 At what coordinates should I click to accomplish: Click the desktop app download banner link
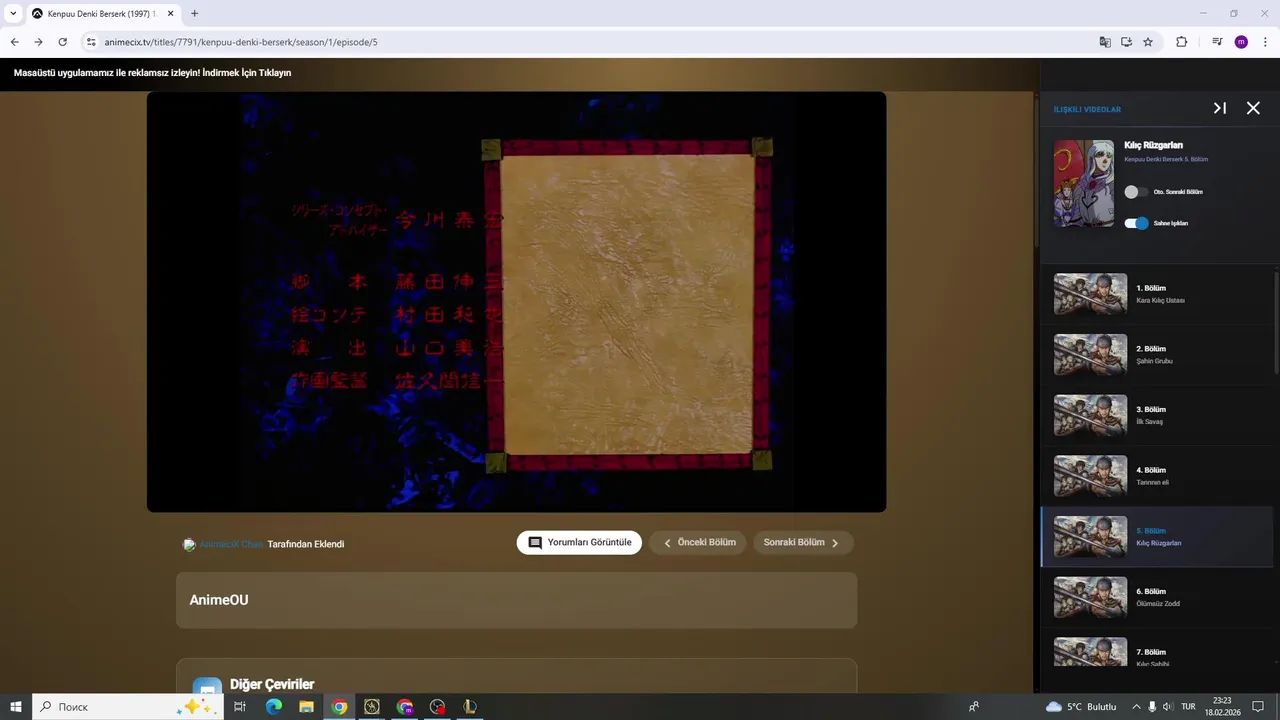point(152,73)
